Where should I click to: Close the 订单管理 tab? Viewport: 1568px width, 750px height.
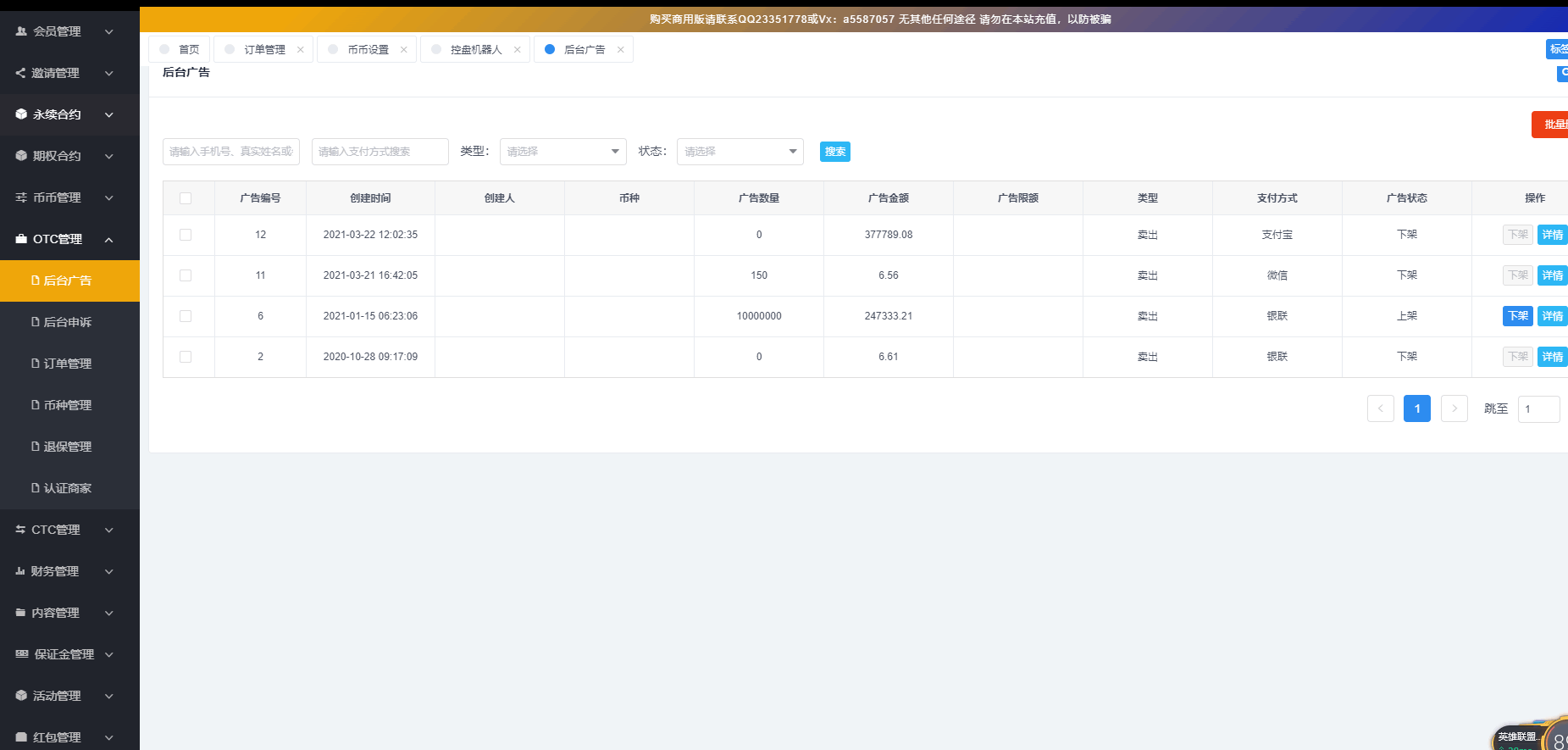301,50
